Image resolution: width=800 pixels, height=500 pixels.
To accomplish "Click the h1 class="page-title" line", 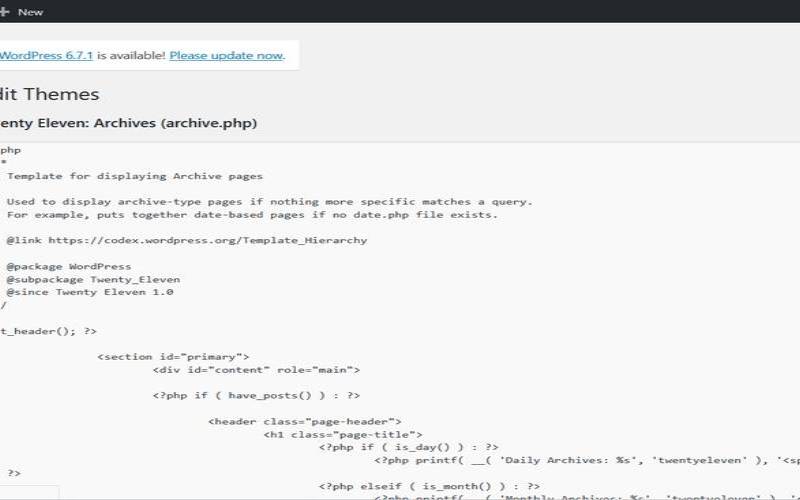I will pyautogui.click(x=342, y=435).
